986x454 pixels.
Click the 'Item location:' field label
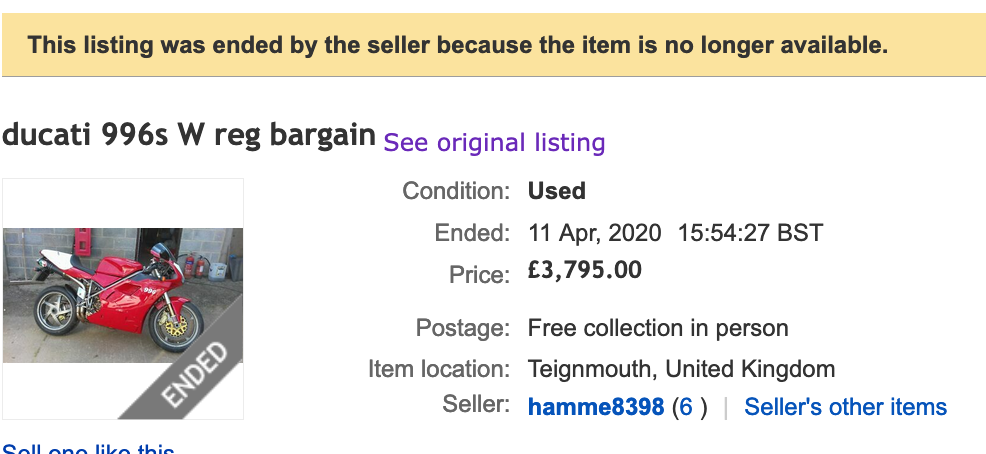point(439,369)
